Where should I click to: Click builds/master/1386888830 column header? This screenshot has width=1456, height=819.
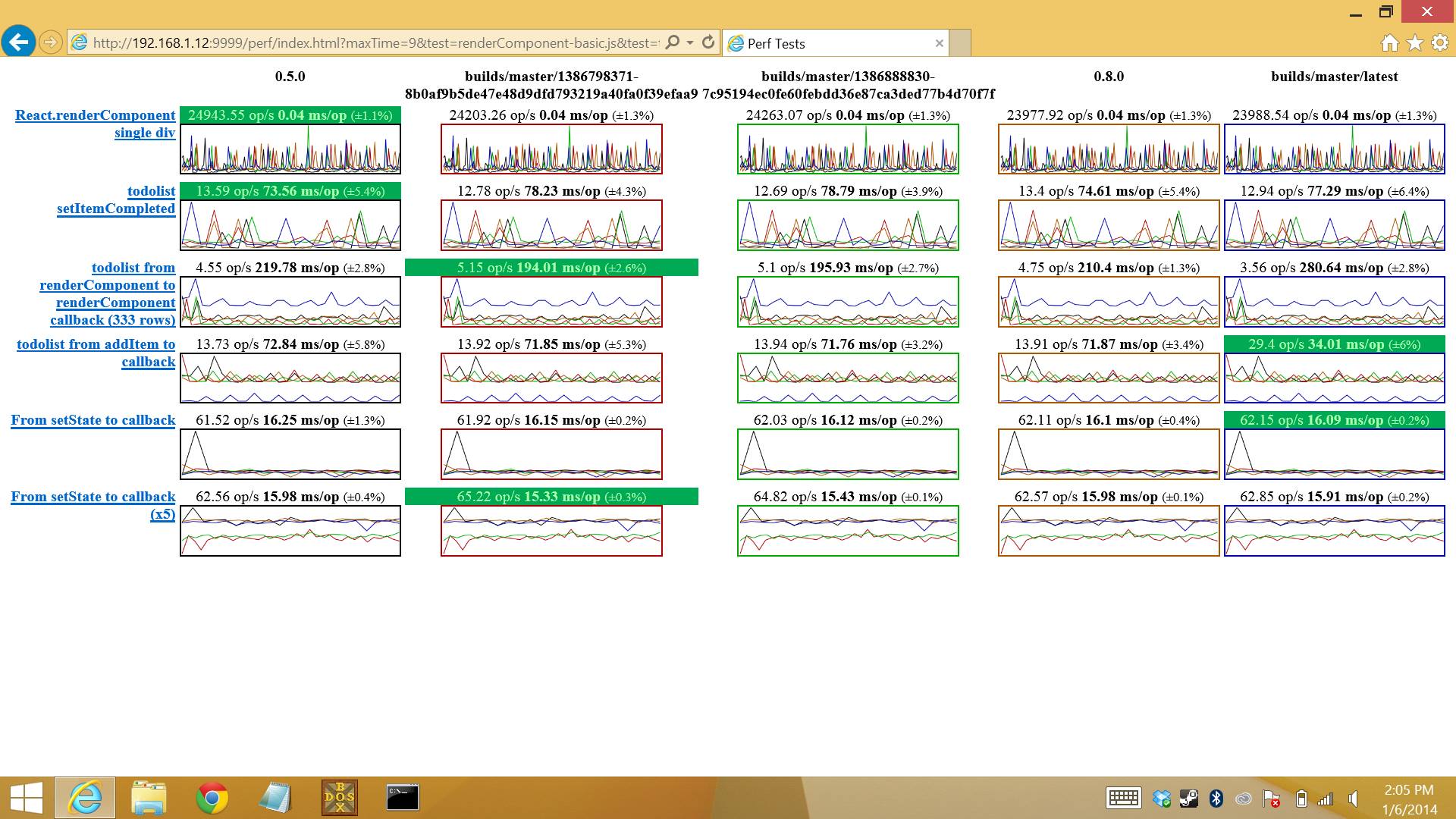(848, 85)
